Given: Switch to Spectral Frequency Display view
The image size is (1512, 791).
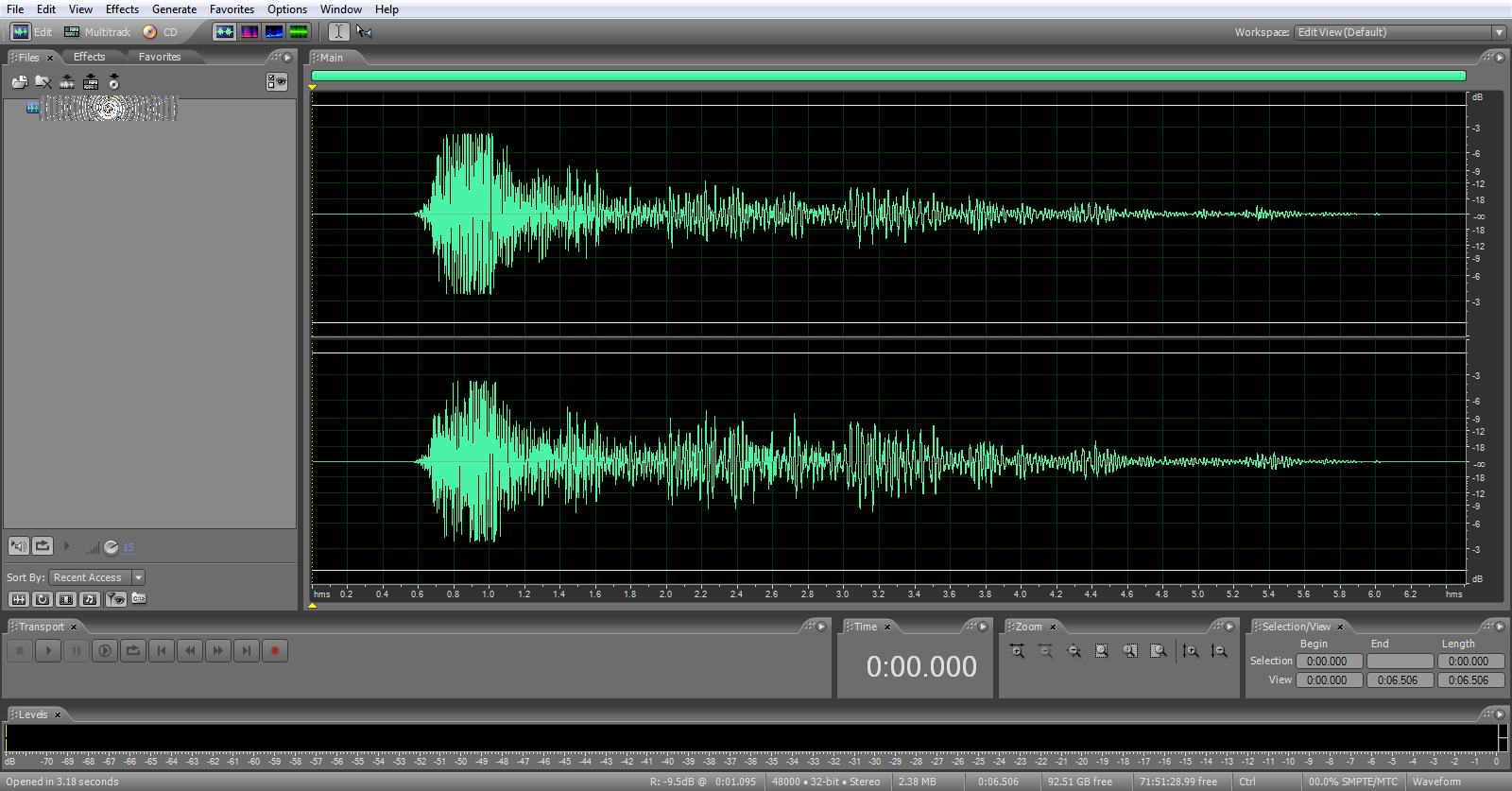Looking at the screenshot, I should click(249, 32).
